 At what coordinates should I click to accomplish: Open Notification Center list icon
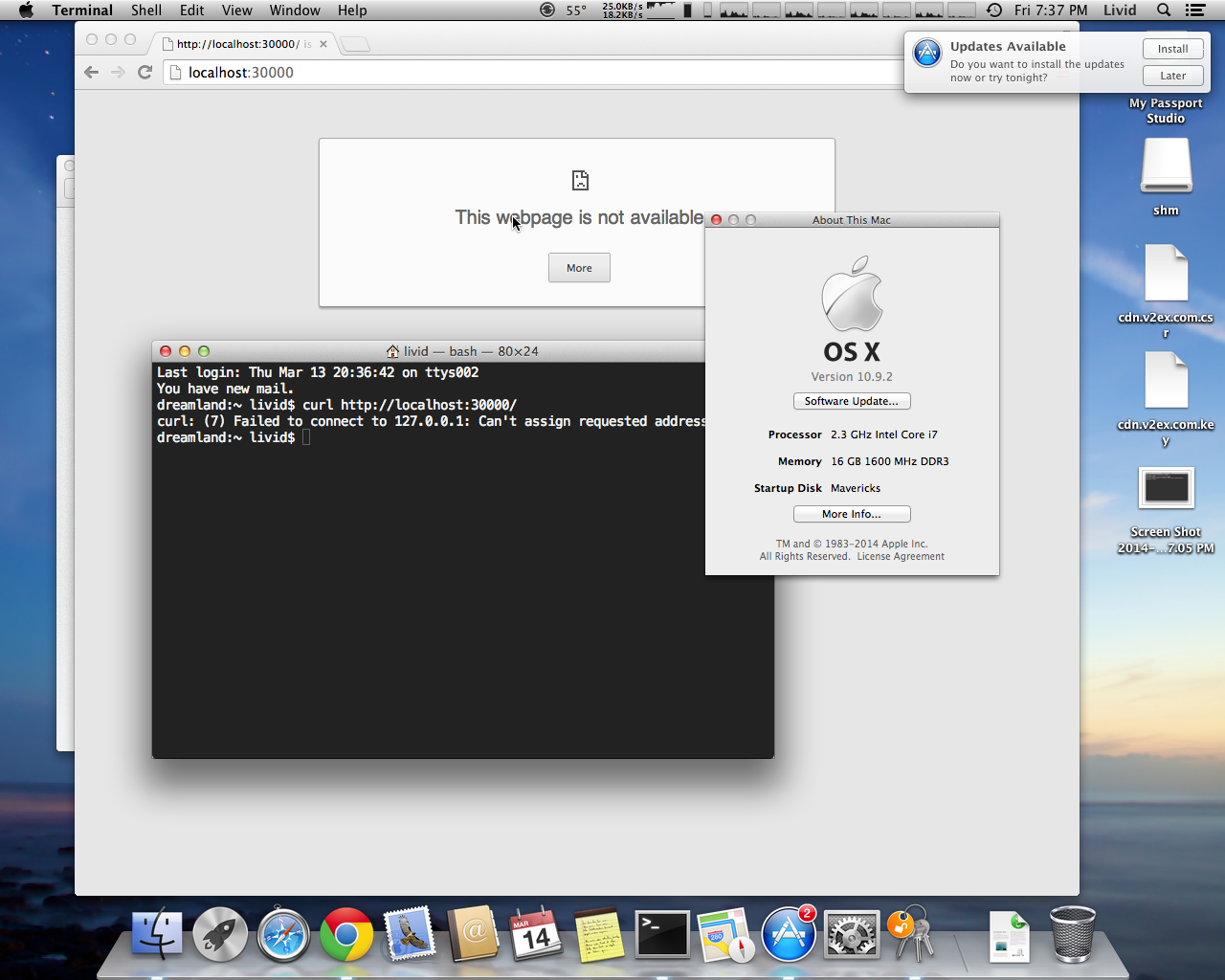(x=1195, y=10)
